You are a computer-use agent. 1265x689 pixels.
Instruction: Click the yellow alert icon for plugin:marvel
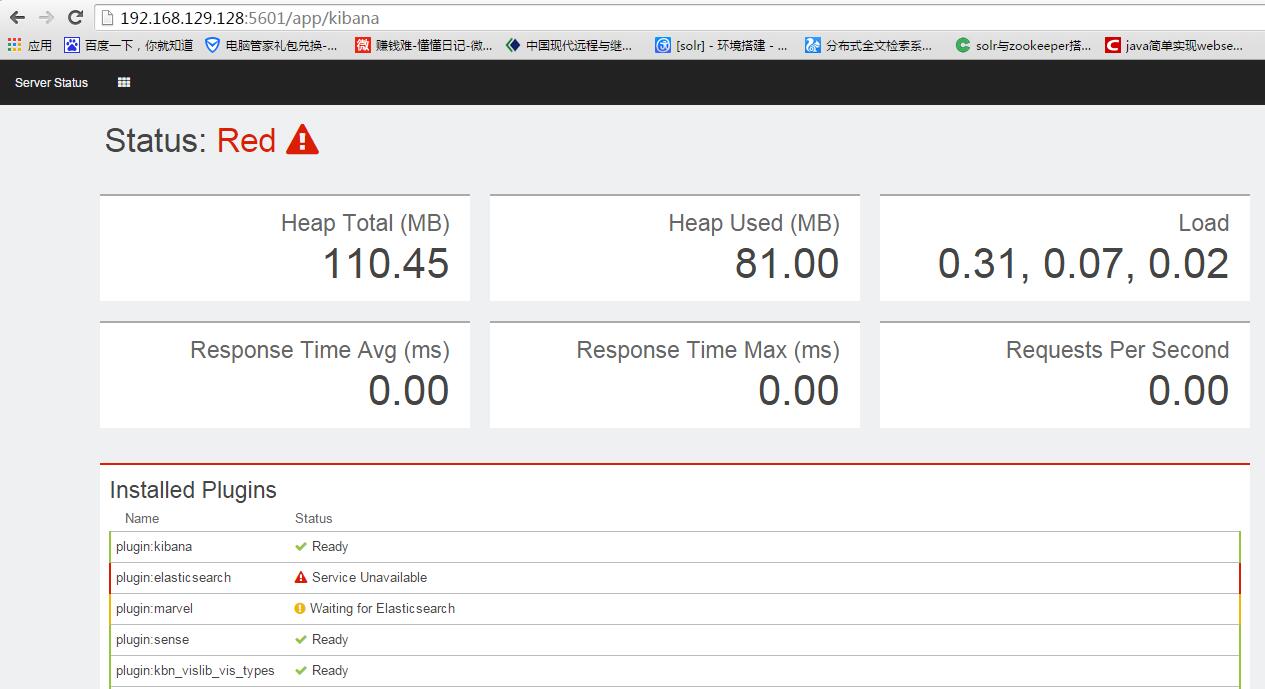300,608
